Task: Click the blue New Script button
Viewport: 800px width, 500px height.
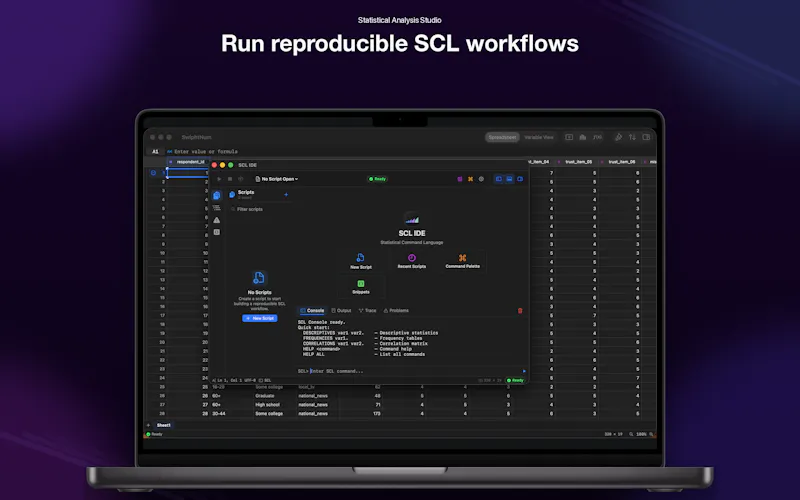Action: pos(260,318)
